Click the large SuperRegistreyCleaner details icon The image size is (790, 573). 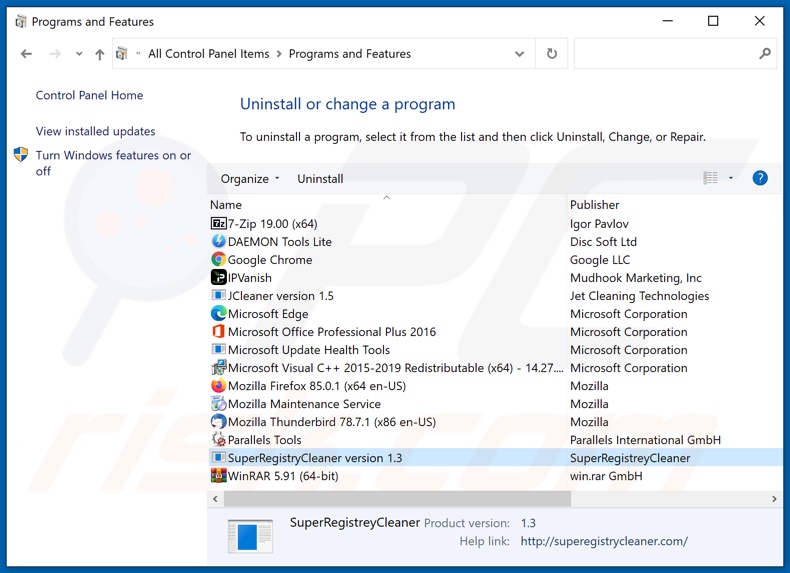[x=250, y=536]
